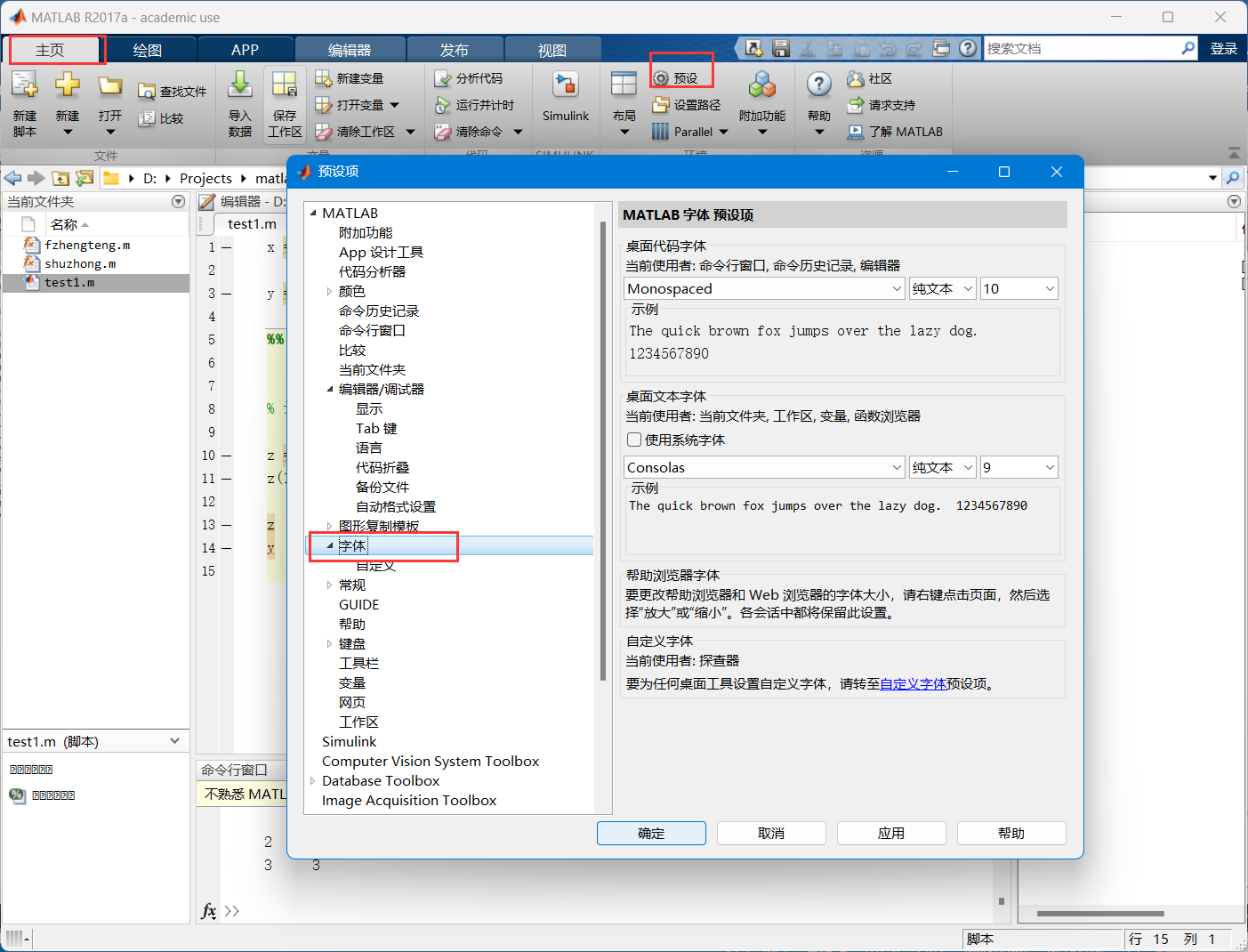Expand the General (常规) tree node
1248x952 pixels.
coord(329,585)
